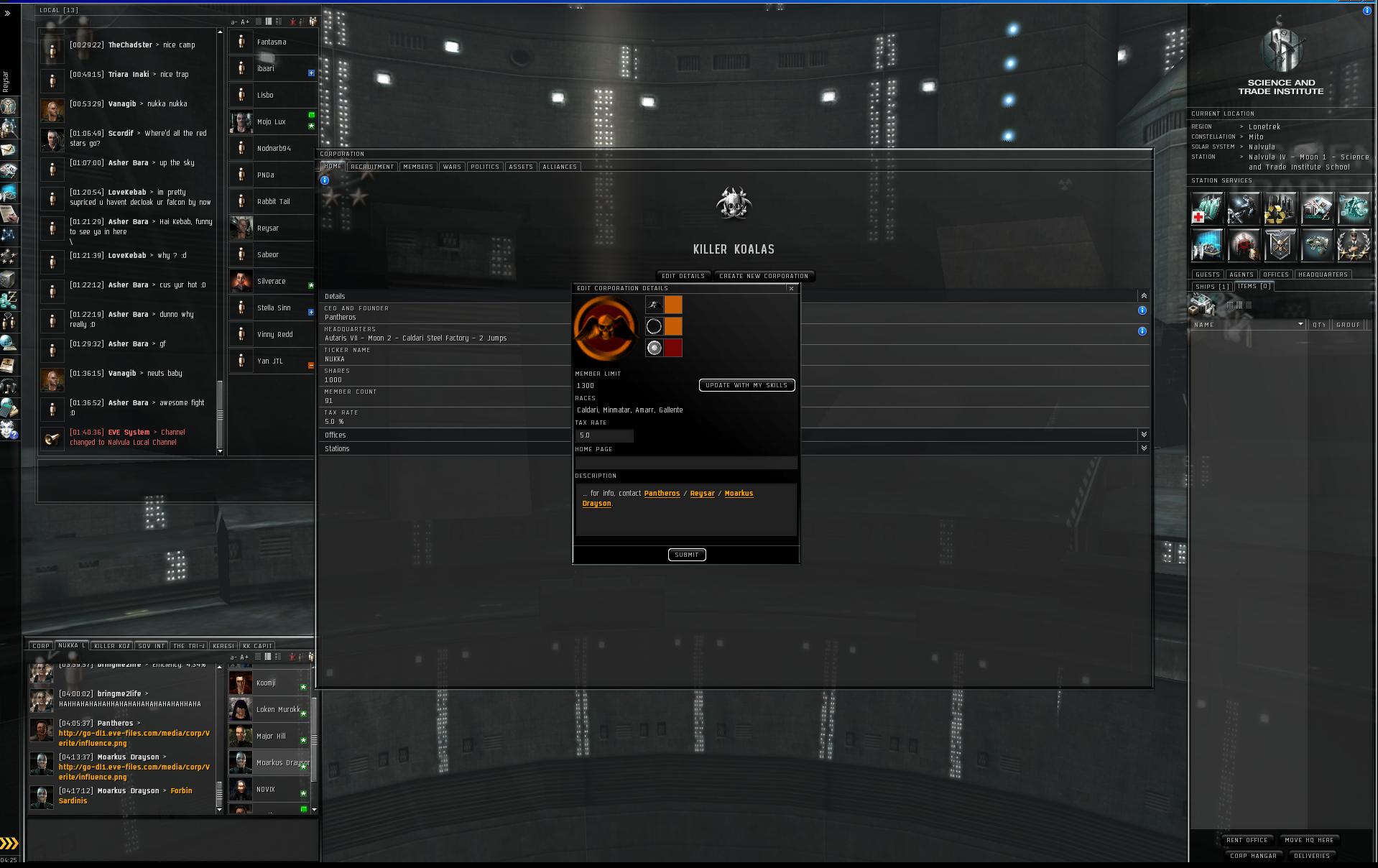Click Create New Corporation
This screenshot has height=868, width=1378.
click(x=764, y=276)
